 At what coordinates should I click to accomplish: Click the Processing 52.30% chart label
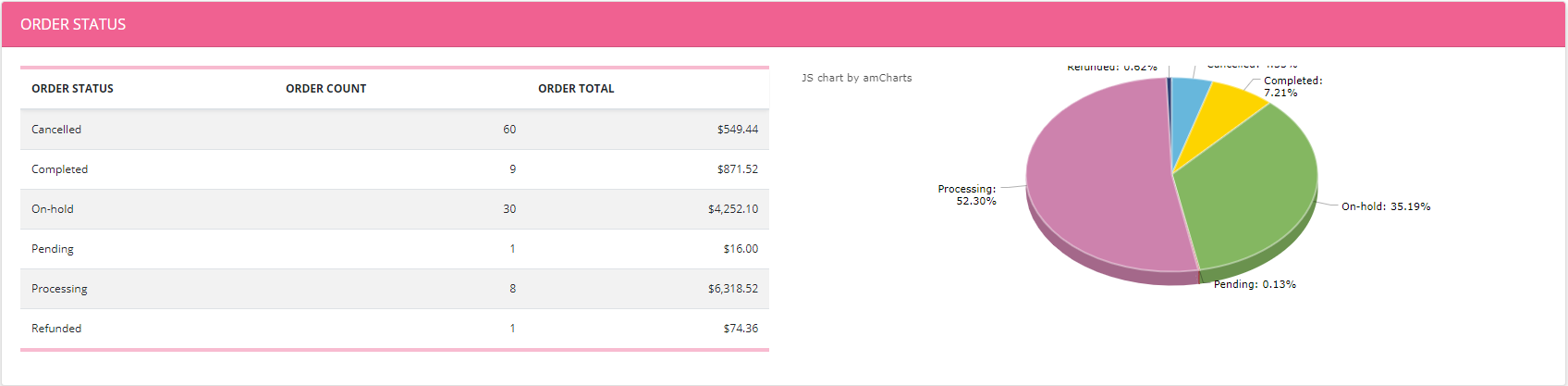point(967,194)
